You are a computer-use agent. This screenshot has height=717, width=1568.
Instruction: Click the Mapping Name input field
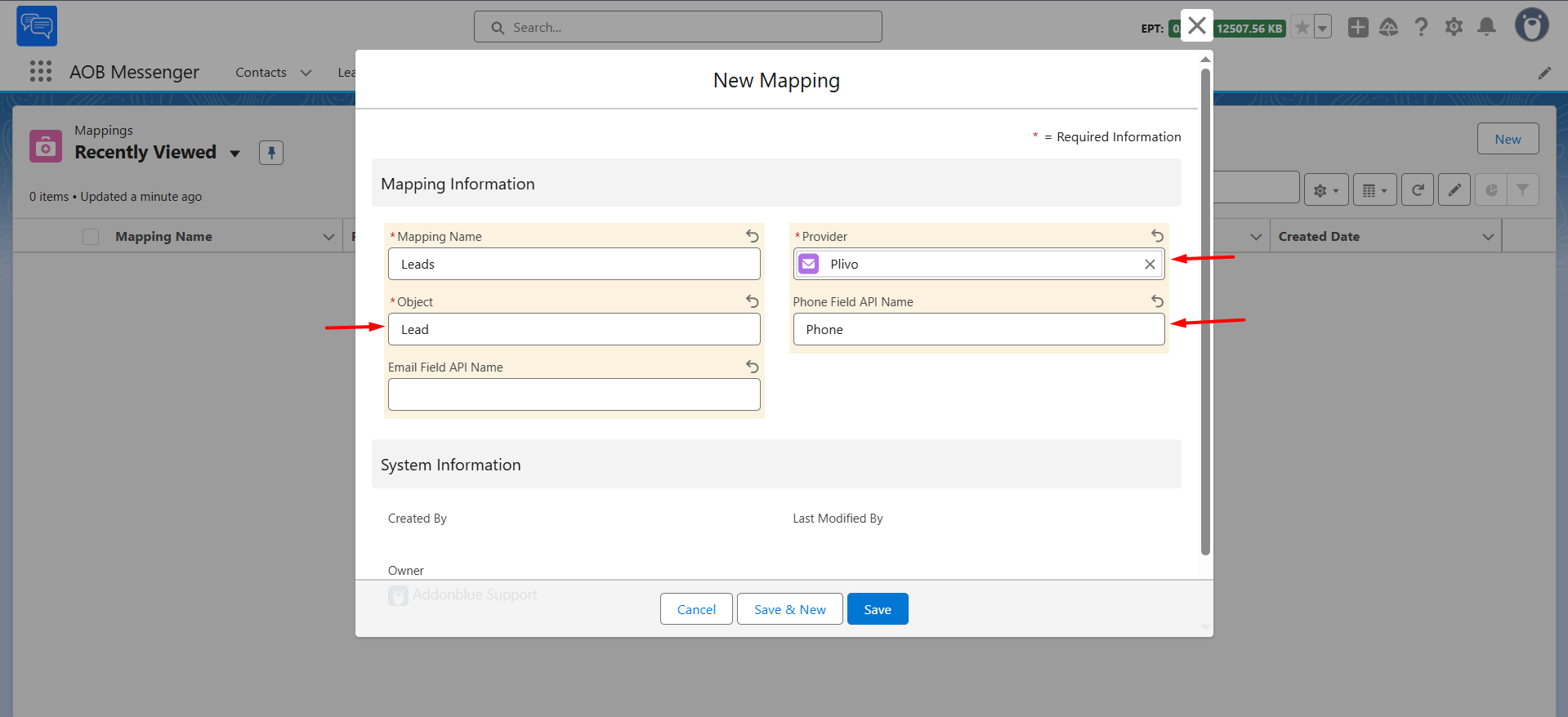(x=574, y=264)
